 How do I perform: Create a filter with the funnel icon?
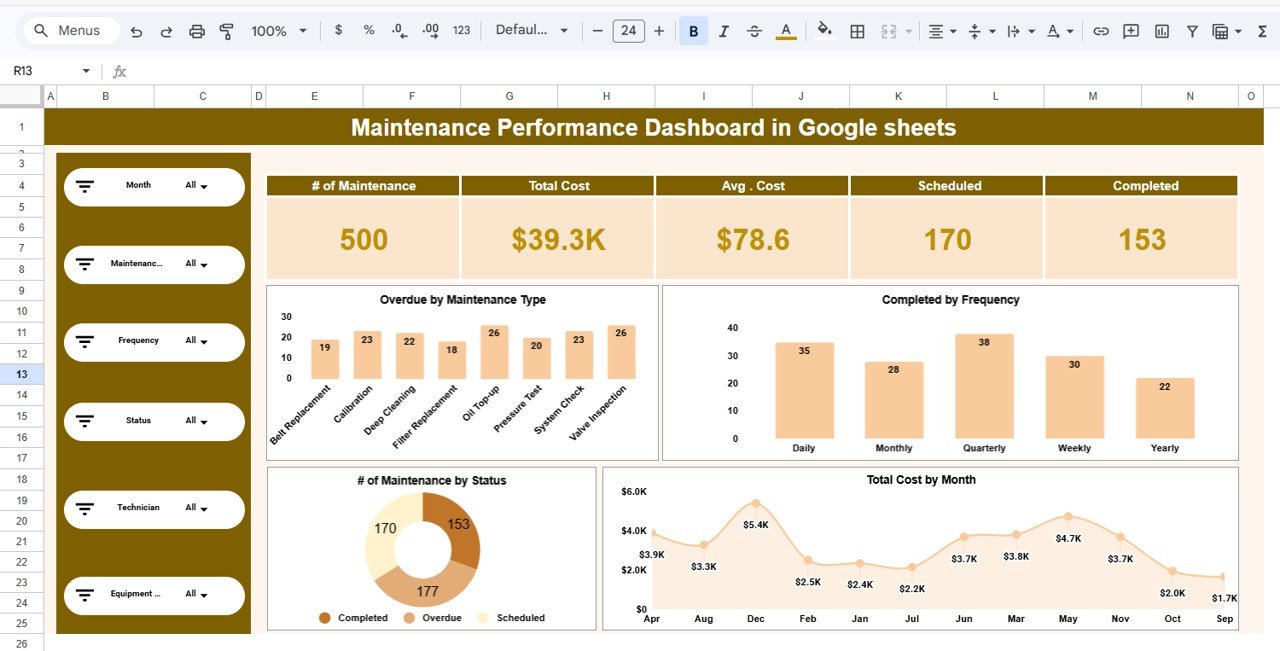tap(1192, 31)
